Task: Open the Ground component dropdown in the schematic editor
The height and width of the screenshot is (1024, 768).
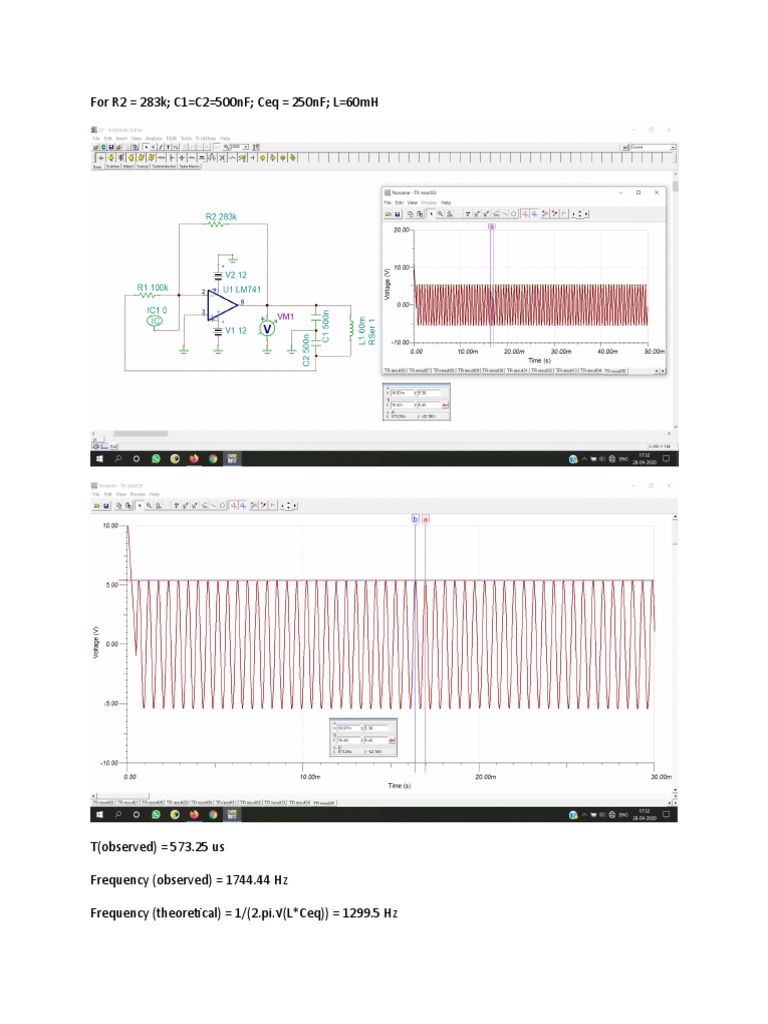Action: click(x=673, y=148)
